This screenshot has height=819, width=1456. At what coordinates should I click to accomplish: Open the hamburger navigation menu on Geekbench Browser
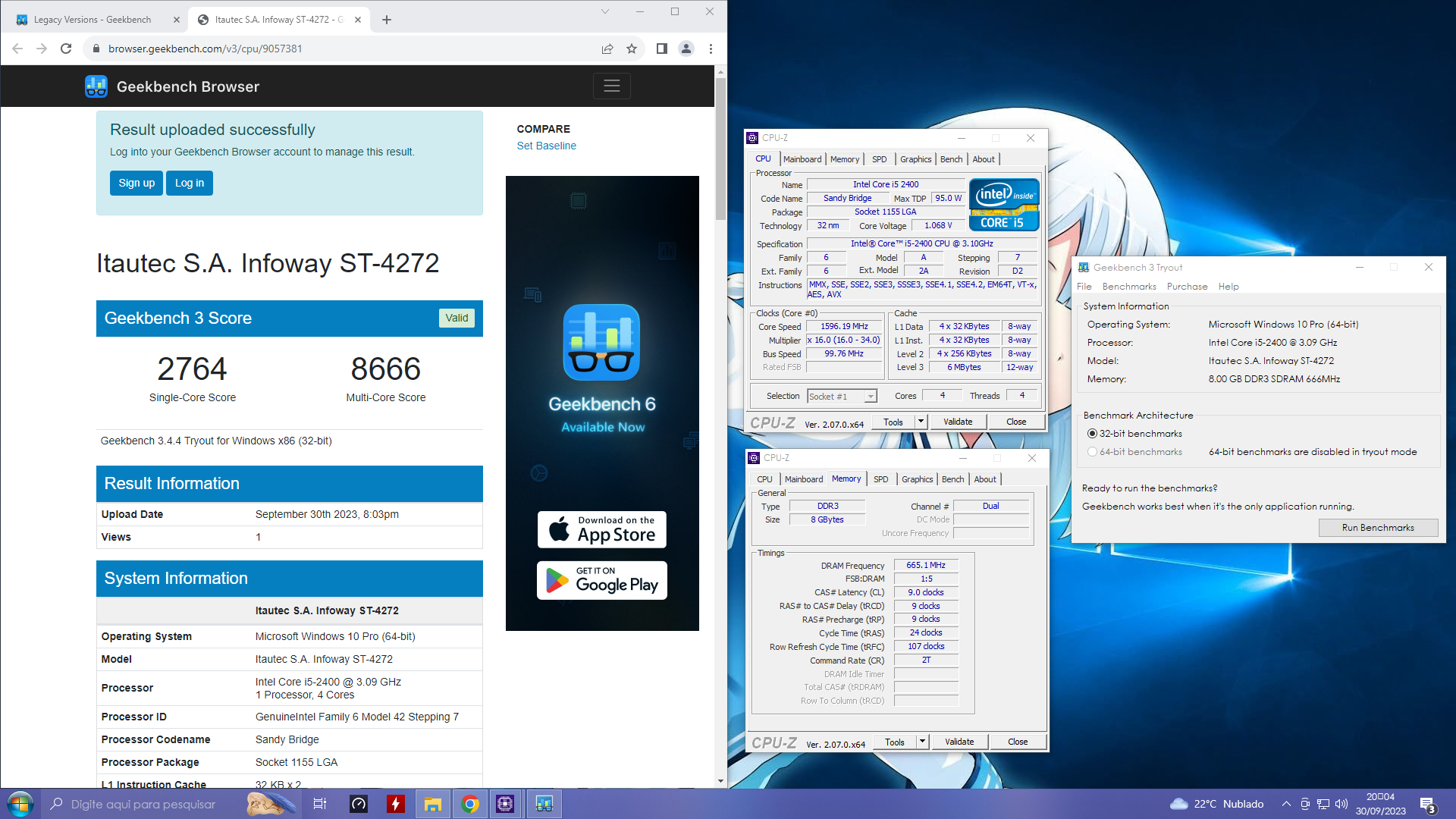(611, 86)
